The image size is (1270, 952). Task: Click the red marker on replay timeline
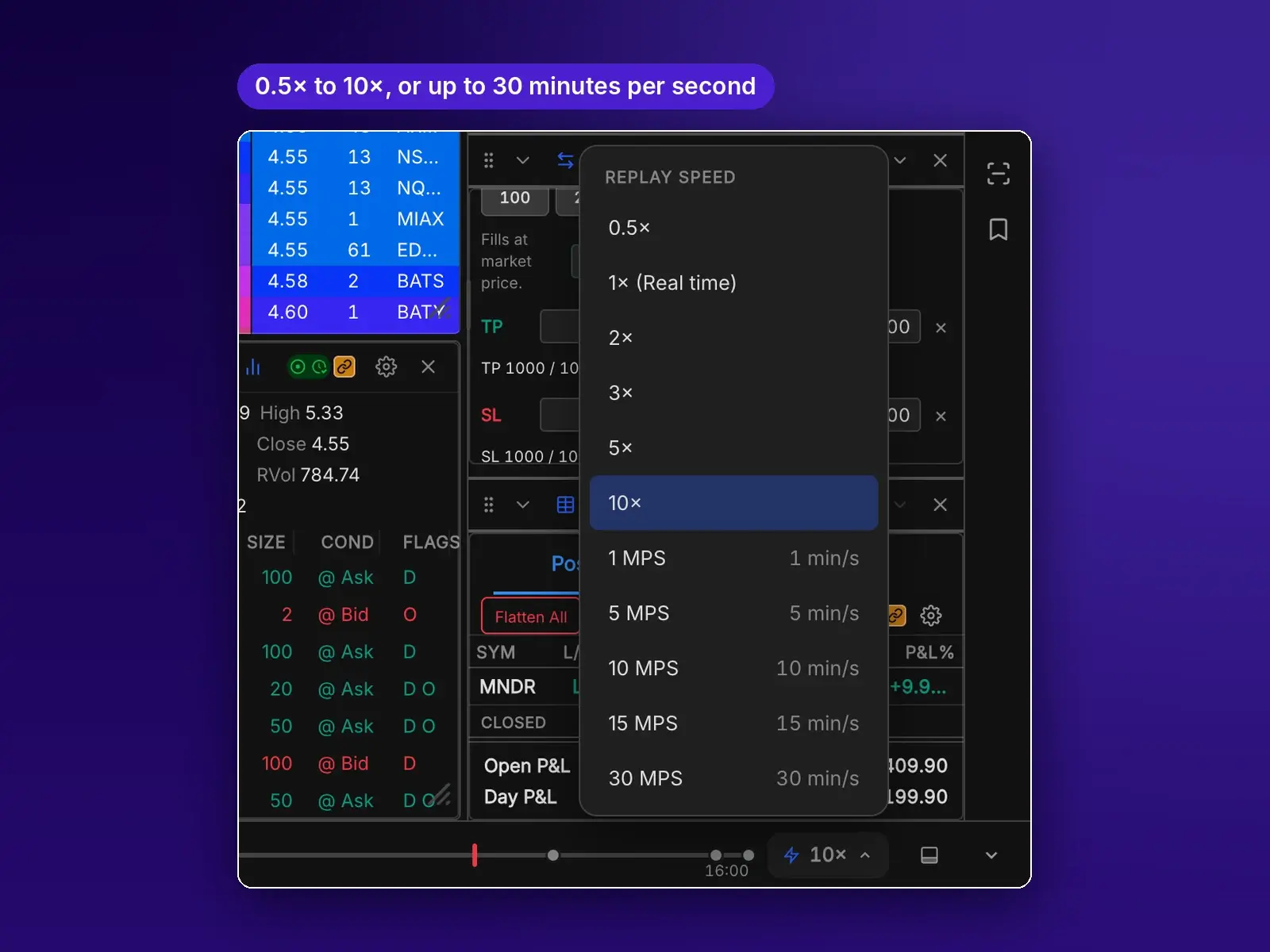[475, 854]
